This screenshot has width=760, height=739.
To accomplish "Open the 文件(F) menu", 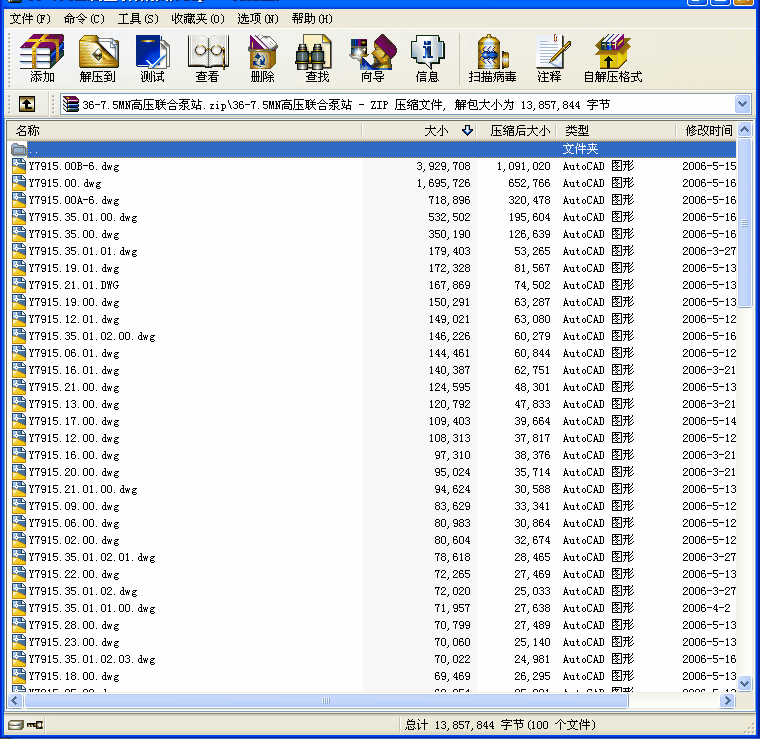I will coord(29,18).
